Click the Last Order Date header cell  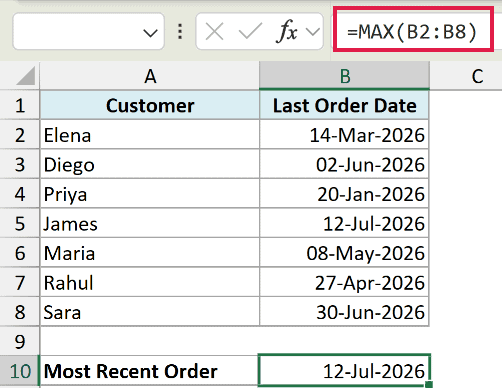point(344,105)
